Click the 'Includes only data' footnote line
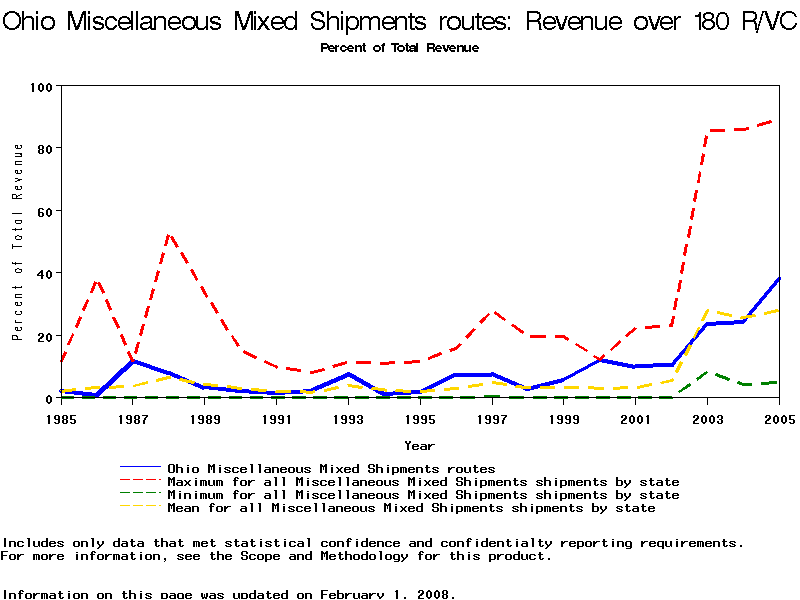The width and height of the screenshot is (800, 600). [372, 543]
